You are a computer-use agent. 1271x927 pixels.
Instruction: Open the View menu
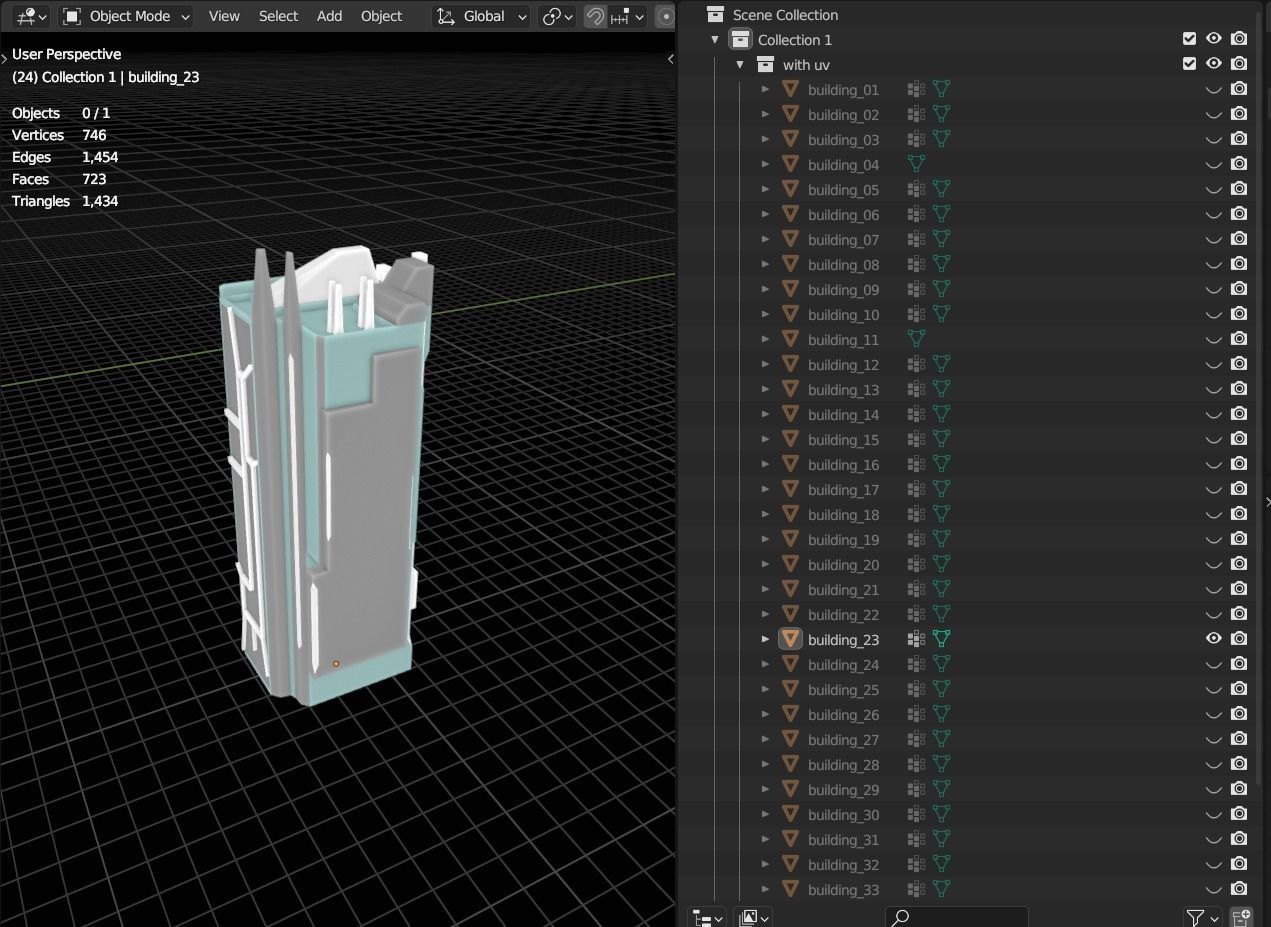click(224, 16)
